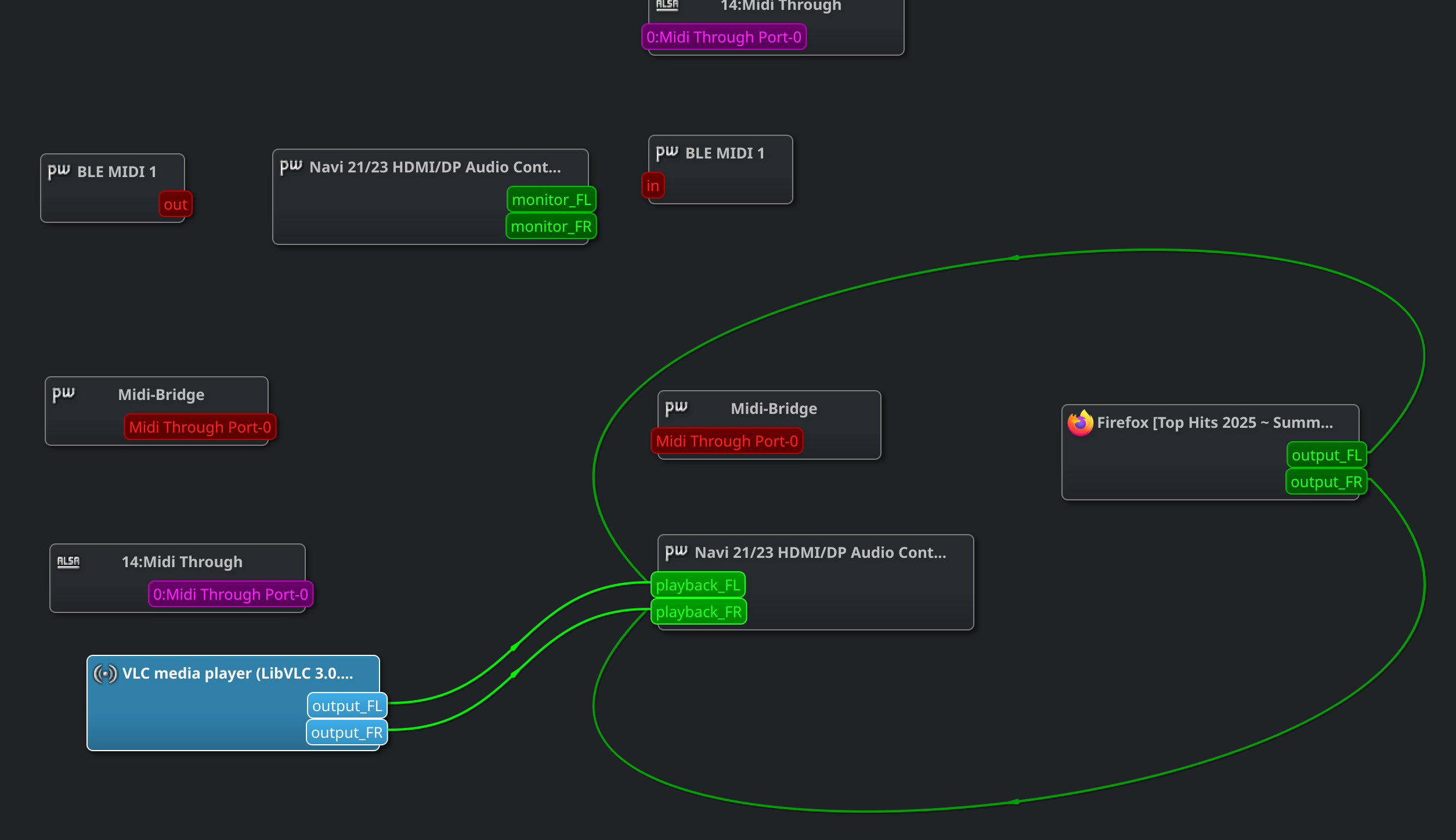Click the Firefox output_FR port
This screenshot has height=840, width=1456.
click(1326, 482)
